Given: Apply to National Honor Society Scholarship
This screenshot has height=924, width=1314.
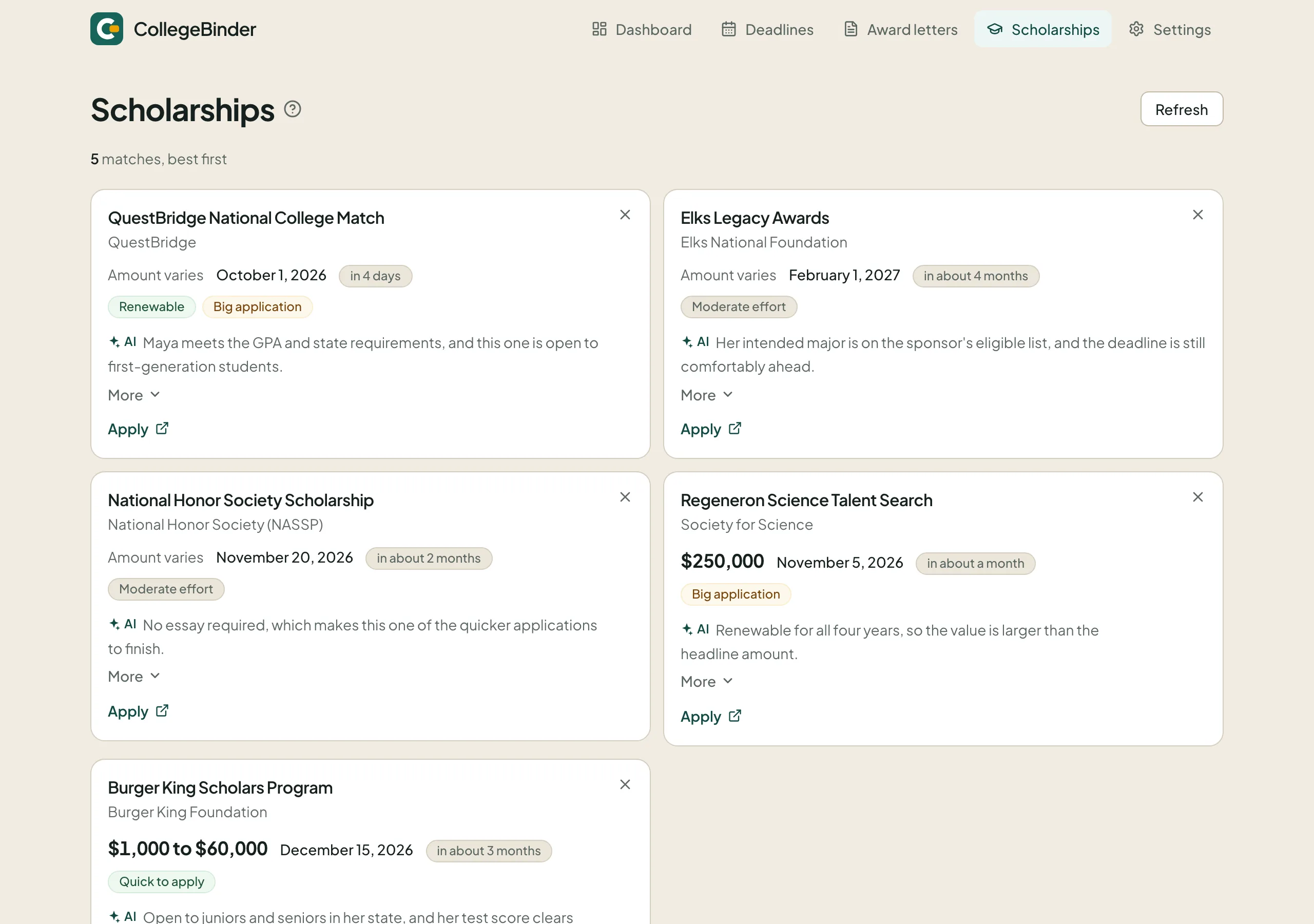Looking at the screenshot, I should [x=138, y=711].
